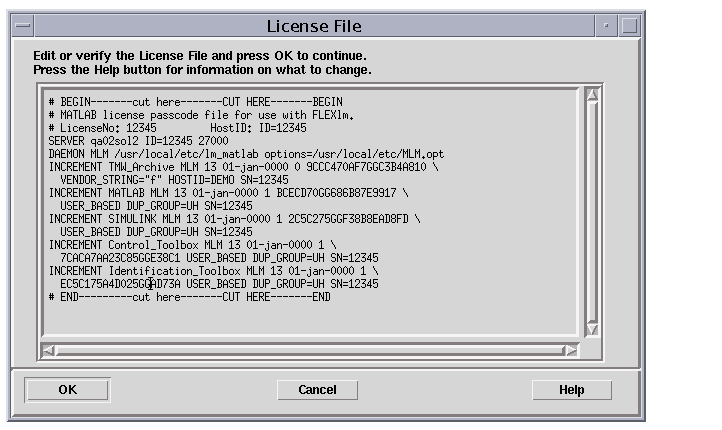Place cursor in the SERVER qa02sol2 line
Viewport: 722px width, 430px height.
click(139, 141)
